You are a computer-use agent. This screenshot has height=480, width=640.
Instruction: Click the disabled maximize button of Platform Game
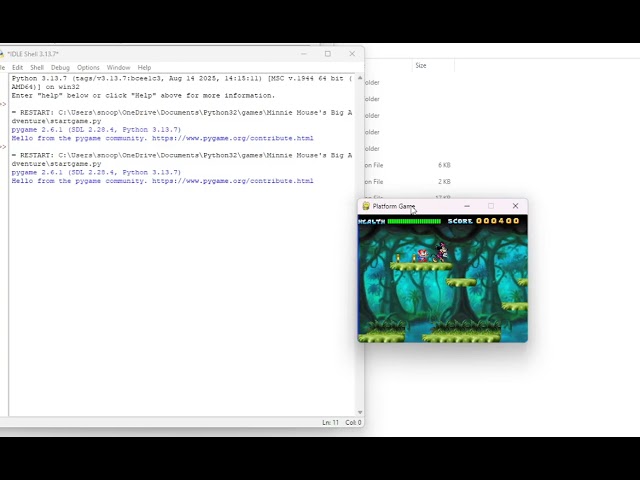coord(491,206)
